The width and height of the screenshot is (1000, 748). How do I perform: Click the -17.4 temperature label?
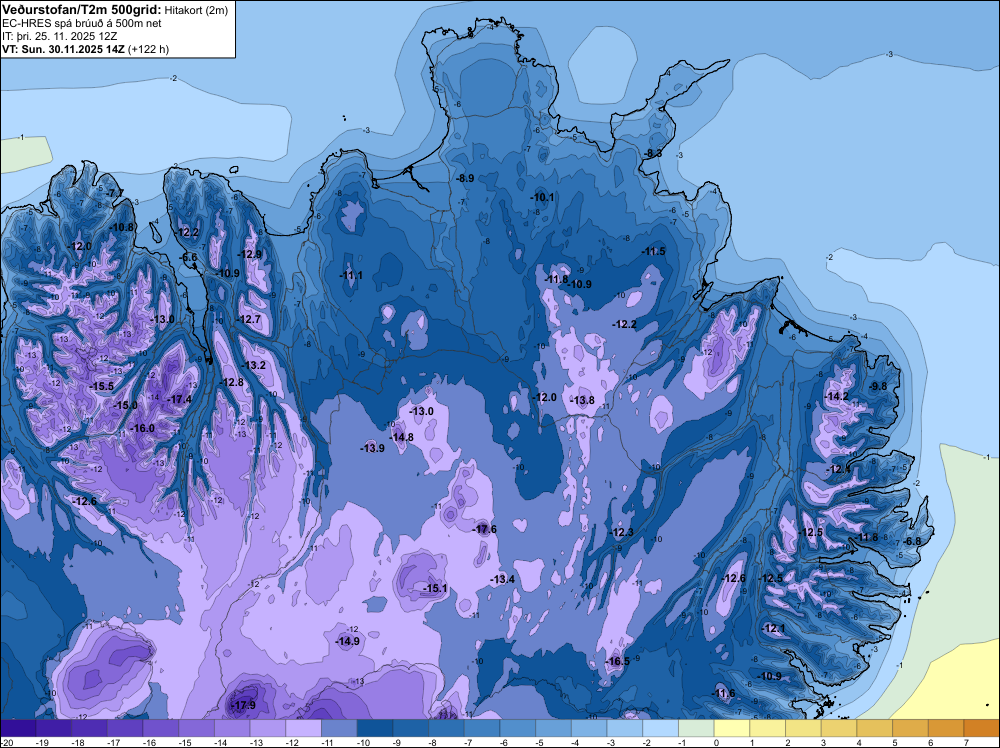click(x=179, y=399)
